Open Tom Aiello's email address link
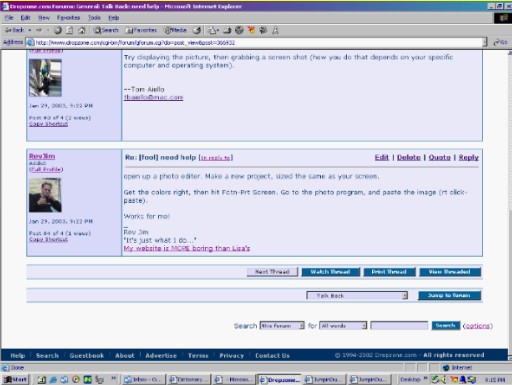The height and width of the screenshot is (385, 512). 153,97
